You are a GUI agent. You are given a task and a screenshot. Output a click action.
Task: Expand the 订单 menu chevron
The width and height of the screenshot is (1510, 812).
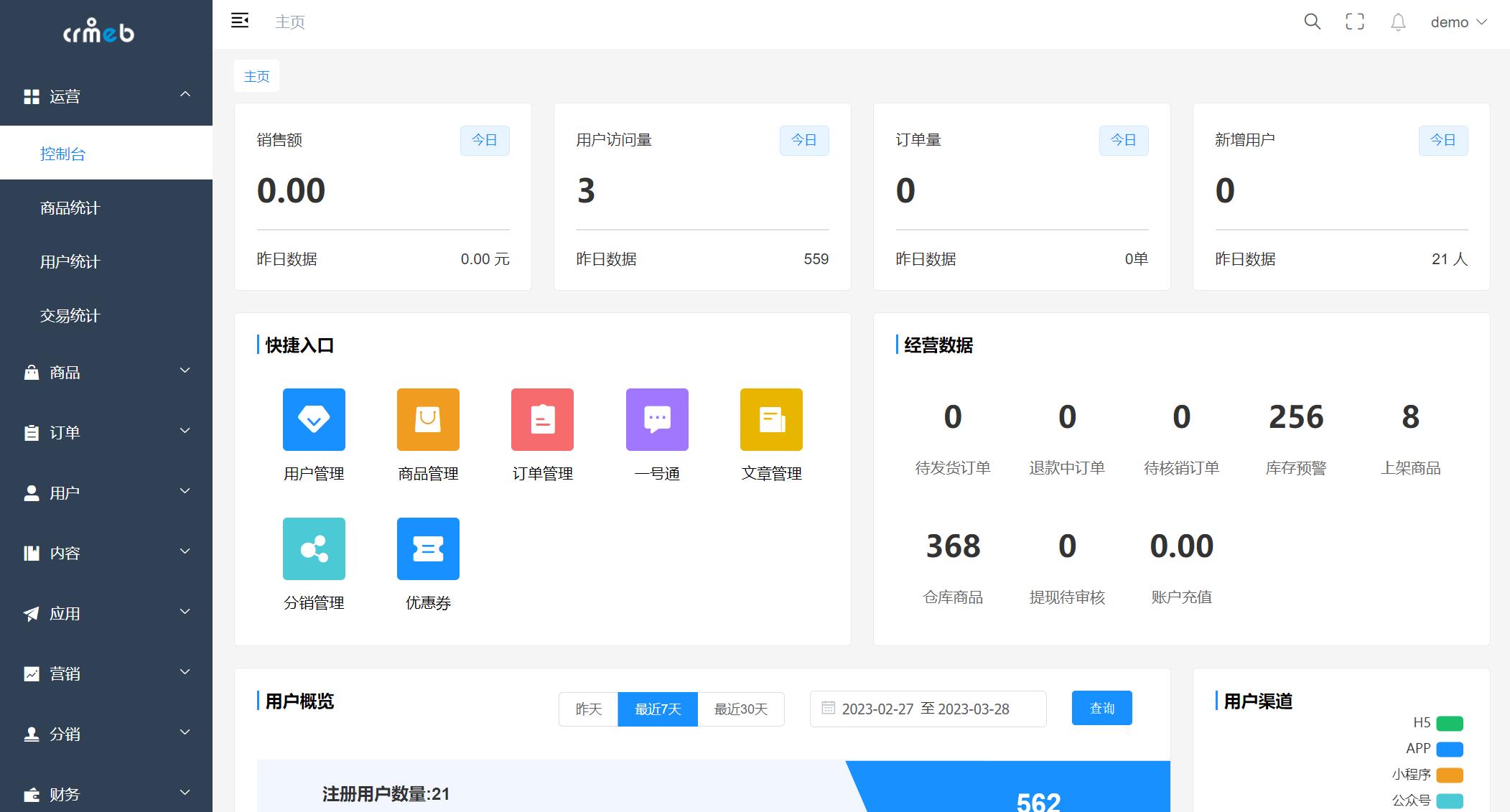click(185, 431)
